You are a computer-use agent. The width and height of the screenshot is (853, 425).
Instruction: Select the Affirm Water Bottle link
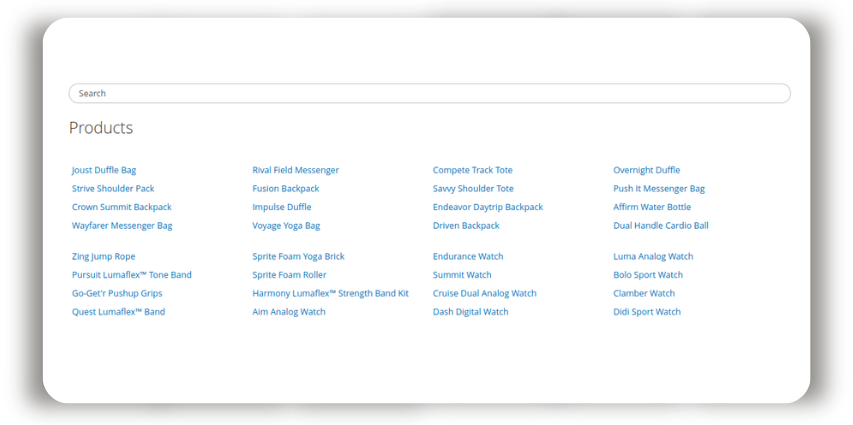(x=652, y=207)
